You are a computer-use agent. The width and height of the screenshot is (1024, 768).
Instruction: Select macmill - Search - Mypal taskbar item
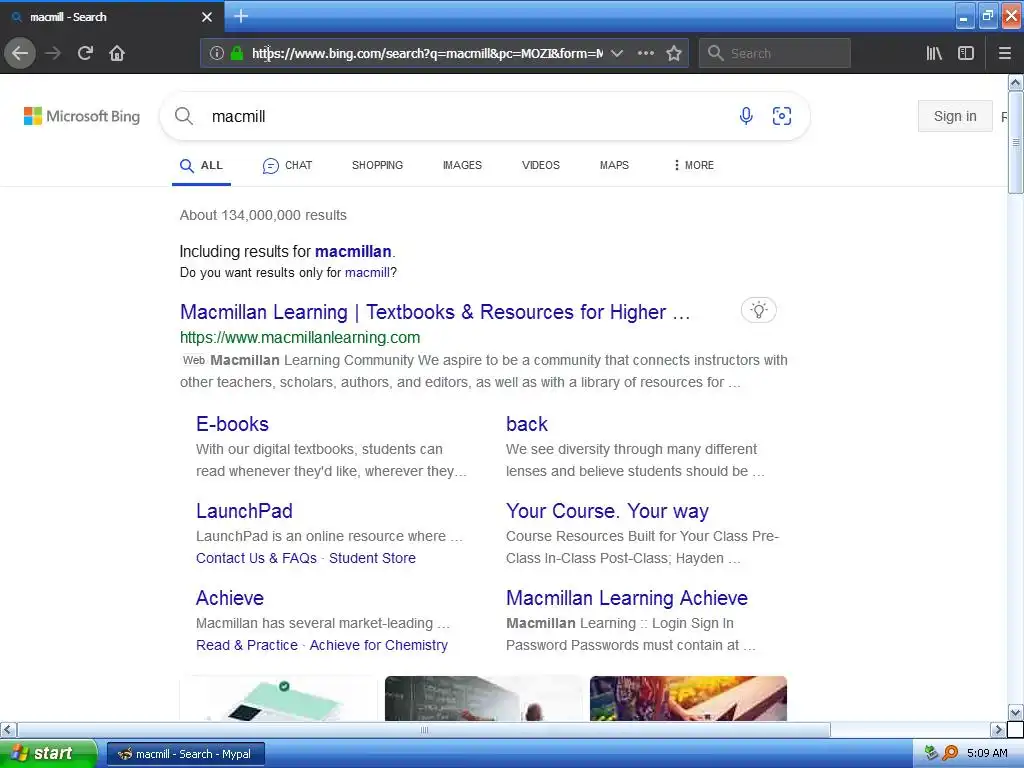[185, 754]
